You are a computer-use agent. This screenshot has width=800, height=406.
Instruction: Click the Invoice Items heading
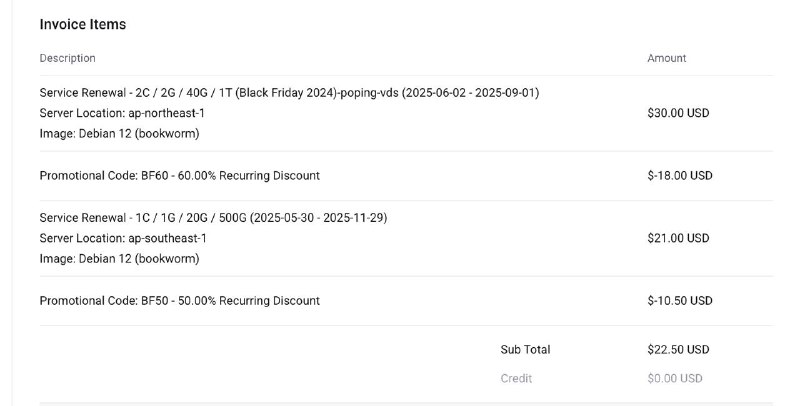83,24
